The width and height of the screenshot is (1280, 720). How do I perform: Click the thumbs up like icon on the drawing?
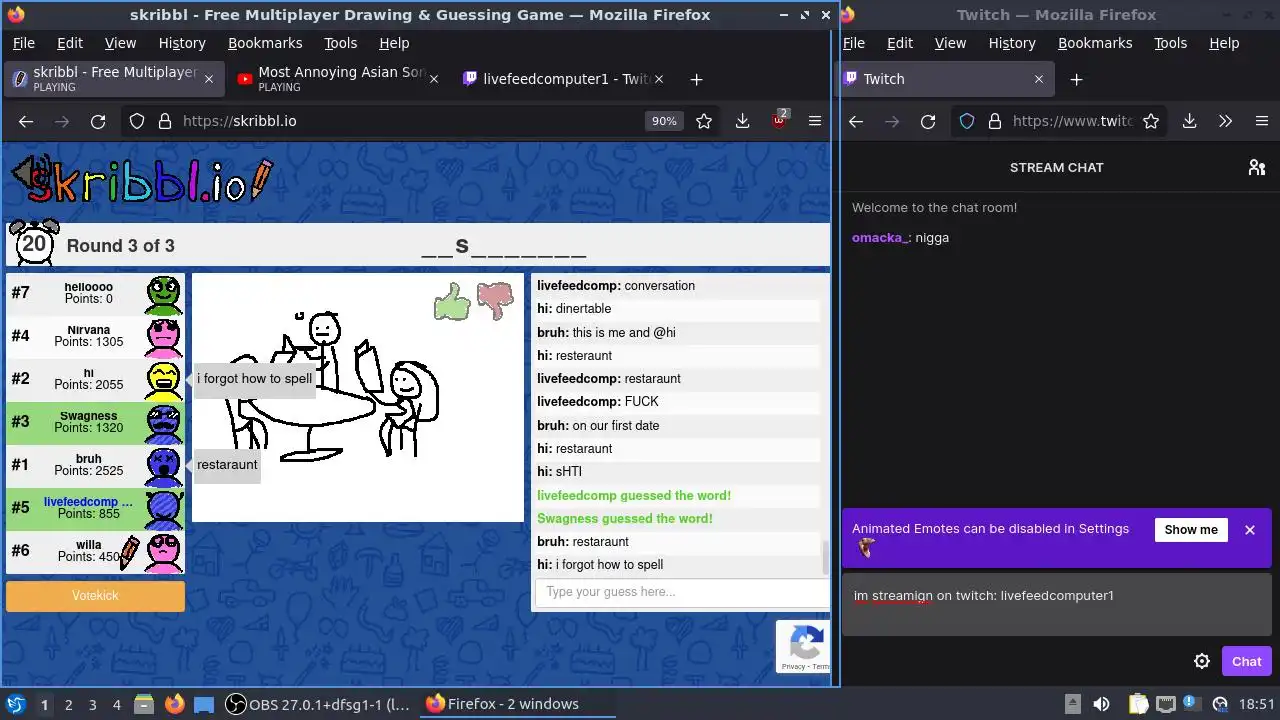click(452, 301)
